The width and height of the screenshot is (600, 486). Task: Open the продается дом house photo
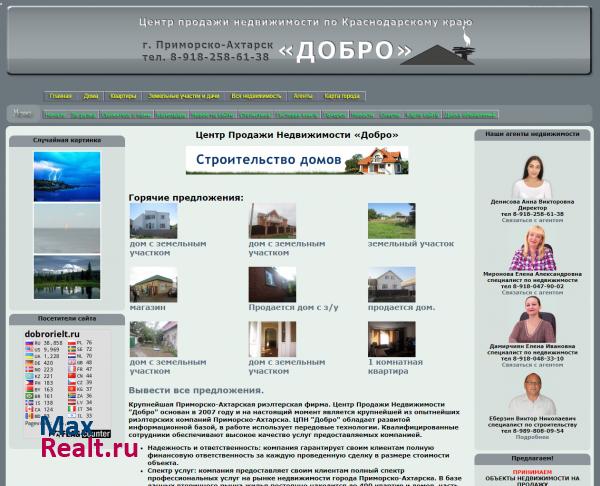pos(392,284)
